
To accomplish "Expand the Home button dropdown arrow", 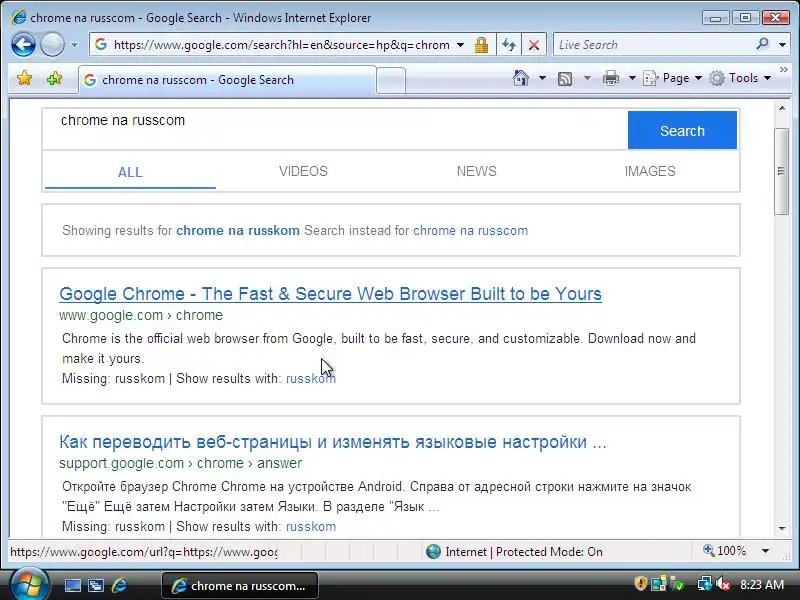I will click(x=542, y=78).
